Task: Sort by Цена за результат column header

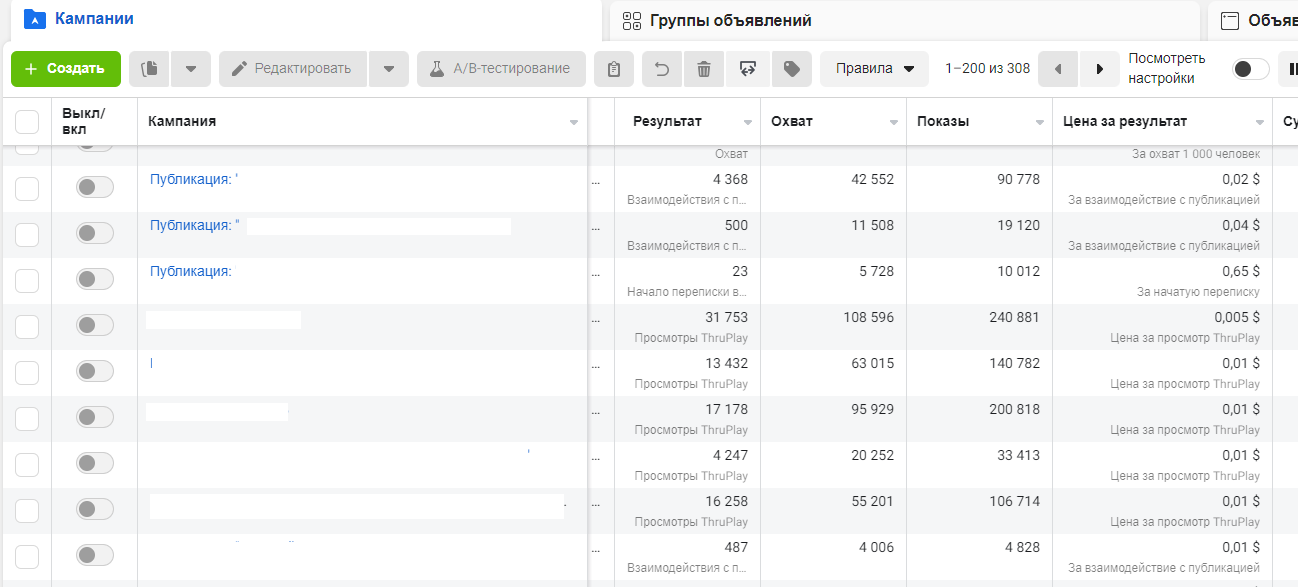Action: [x=1126, y=122]
